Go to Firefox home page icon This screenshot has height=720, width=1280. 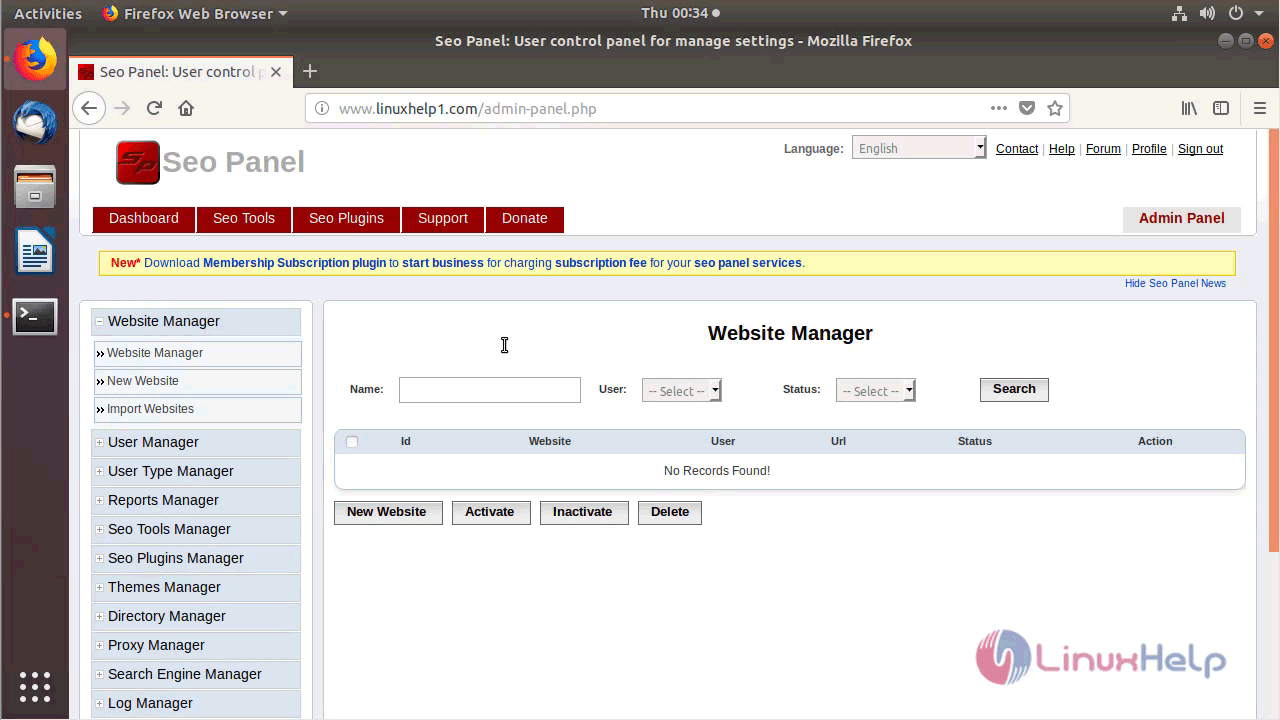(186, 108)
